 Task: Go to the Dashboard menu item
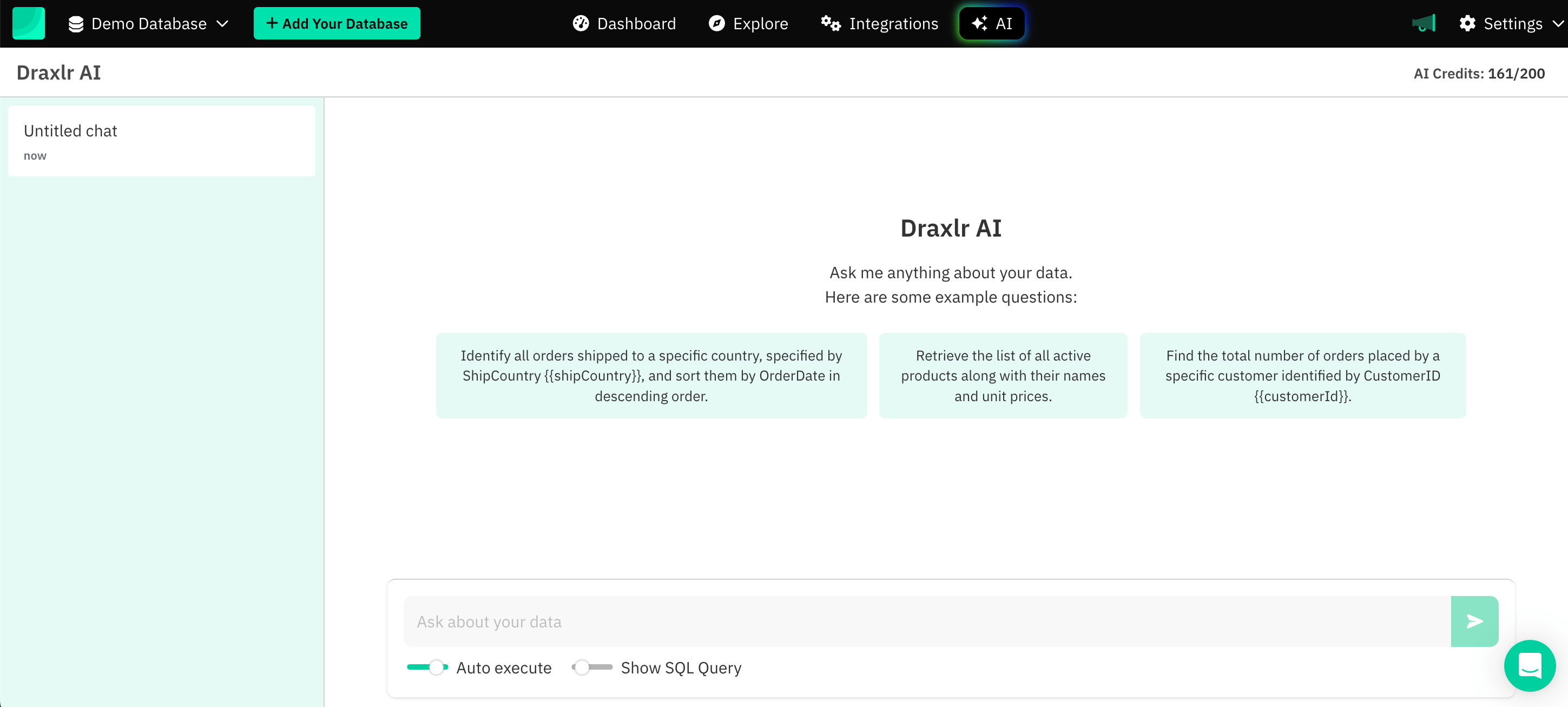[x=624, y=23]
